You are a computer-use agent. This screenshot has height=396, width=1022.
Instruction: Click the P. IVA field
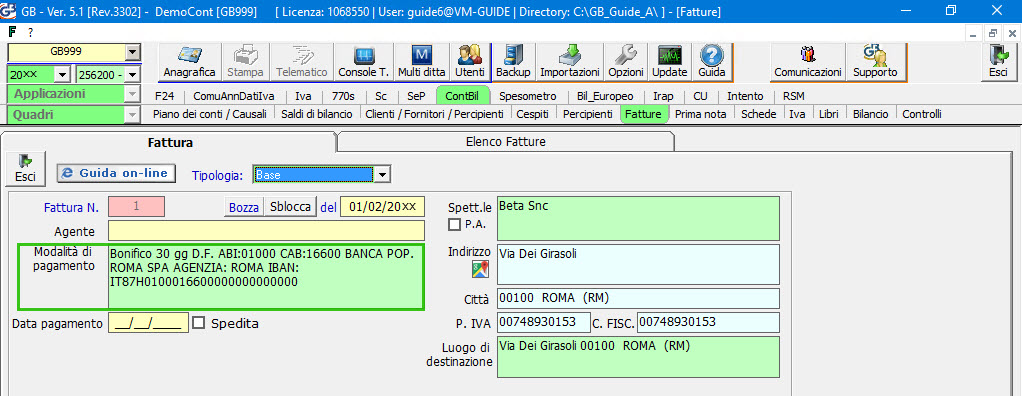(544, 322)
